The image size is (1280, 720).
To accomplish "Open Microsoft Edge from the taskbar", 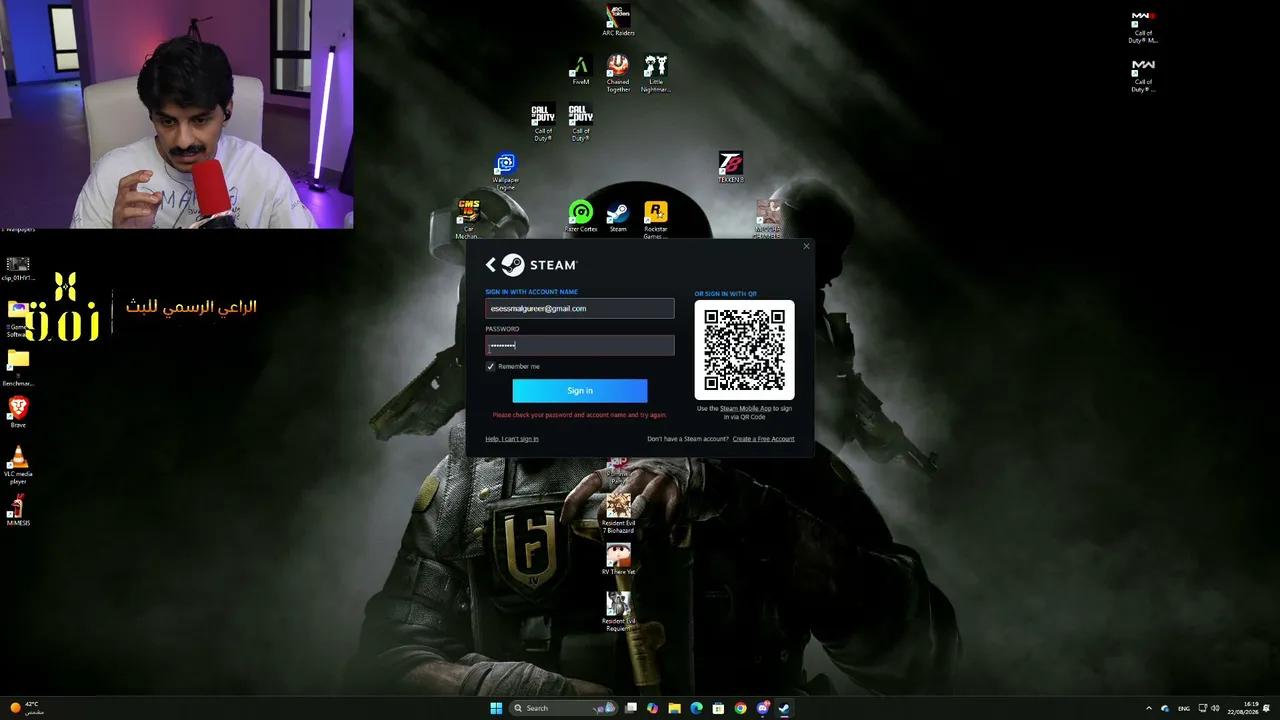I will pyautogui.click(x=697, y=708).
